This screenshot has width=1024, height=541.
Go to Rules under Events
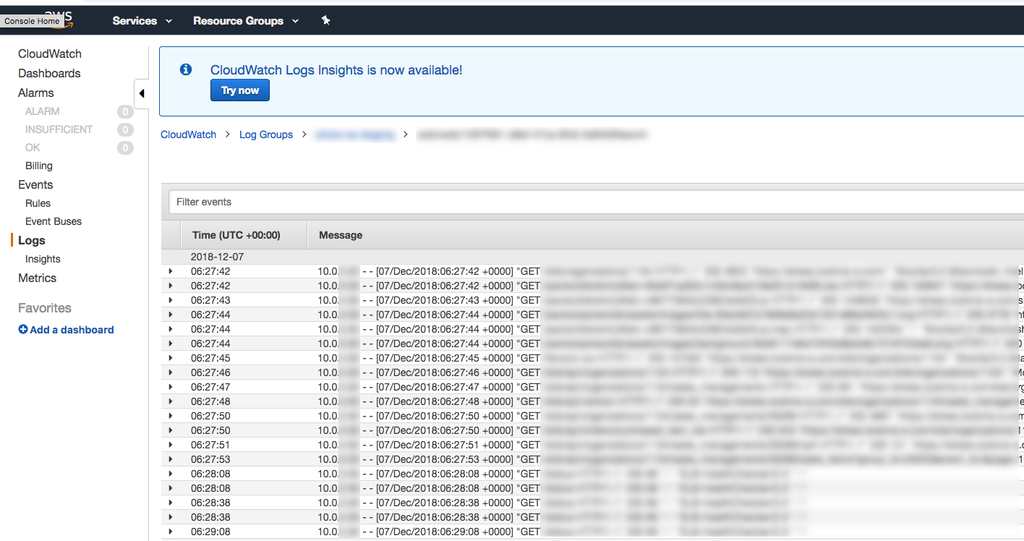(x=38, y=203)
